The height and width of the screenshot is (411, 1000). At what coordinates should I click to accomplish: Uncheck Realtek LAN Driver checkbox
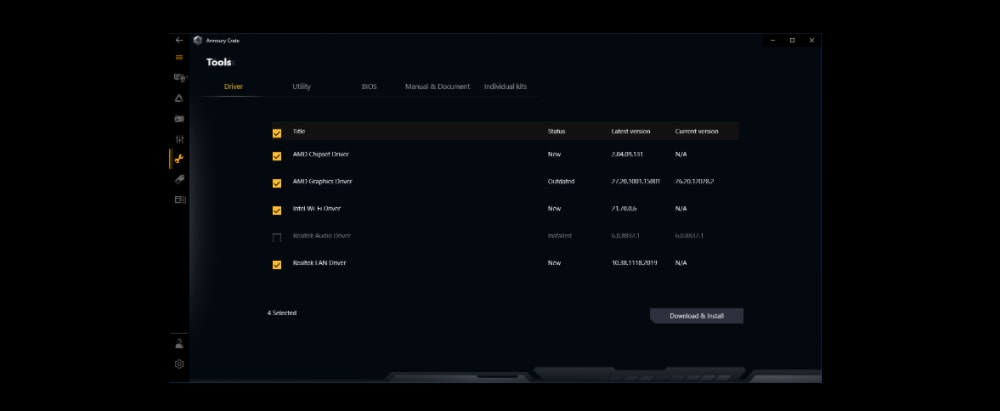click(277, 265)
